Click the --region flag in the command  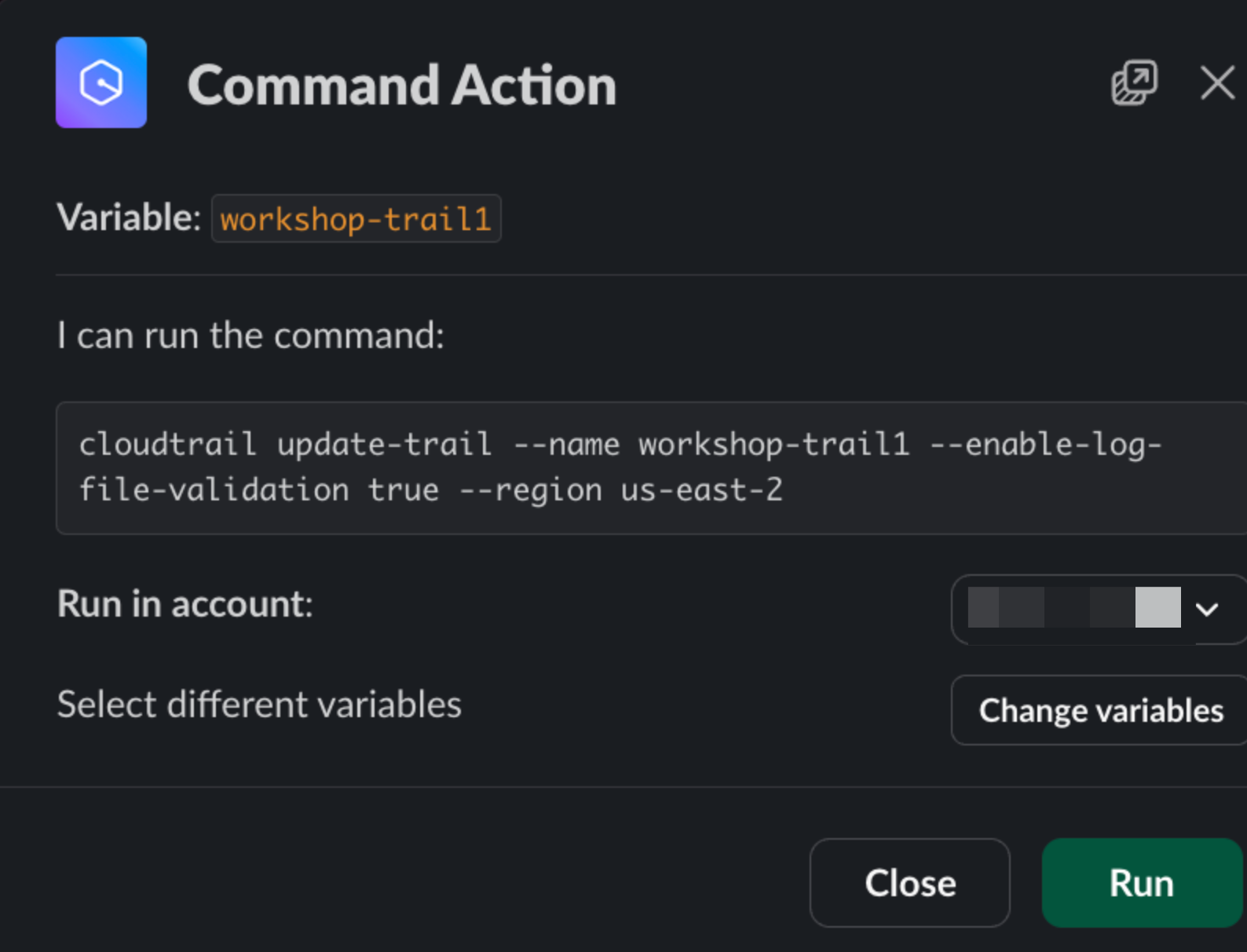tap(530, 490)
